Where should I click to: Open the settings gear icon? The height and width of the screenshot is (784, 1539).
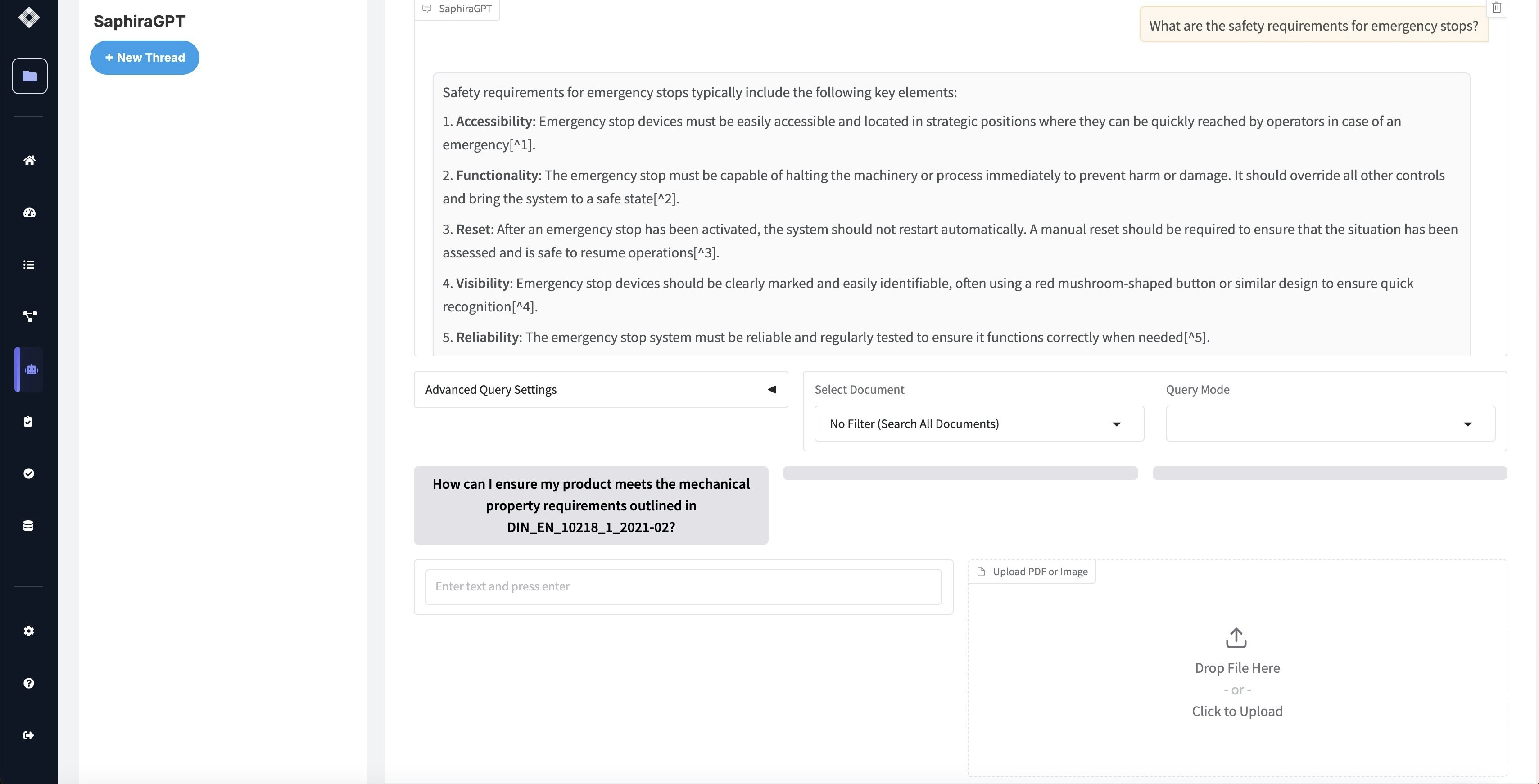tap(29, 631)
